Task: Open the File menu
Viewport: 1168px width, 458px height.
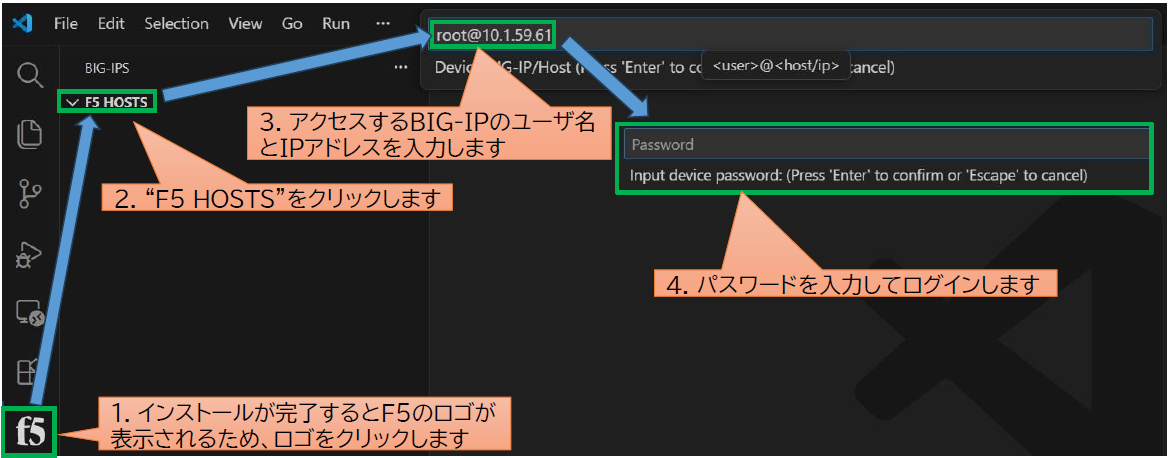Action: click(66, 23)
